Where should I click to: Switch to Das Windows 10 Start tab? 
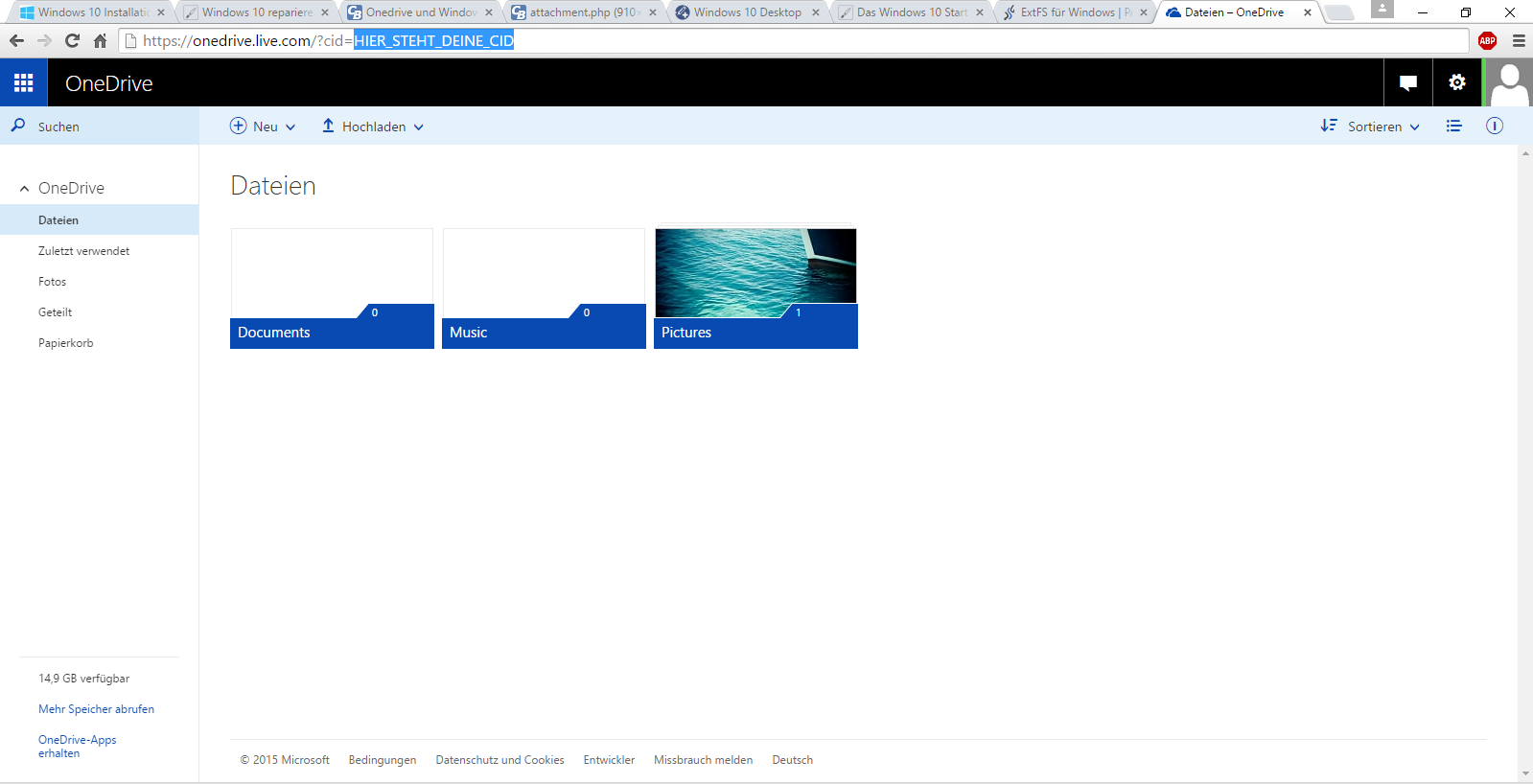coord(912,12)
